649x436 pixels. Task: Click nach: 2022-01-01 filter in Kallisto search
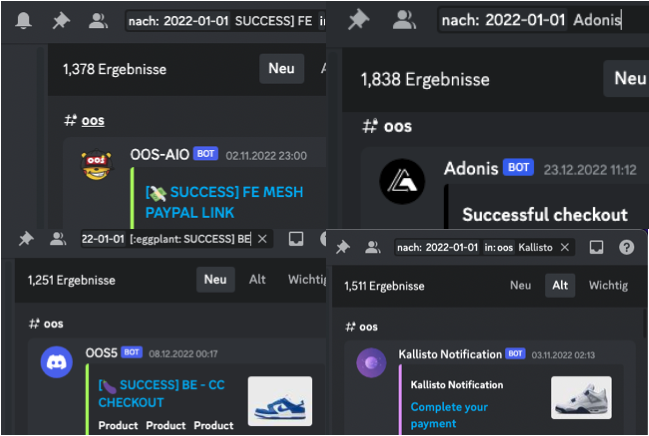(437, 248)
